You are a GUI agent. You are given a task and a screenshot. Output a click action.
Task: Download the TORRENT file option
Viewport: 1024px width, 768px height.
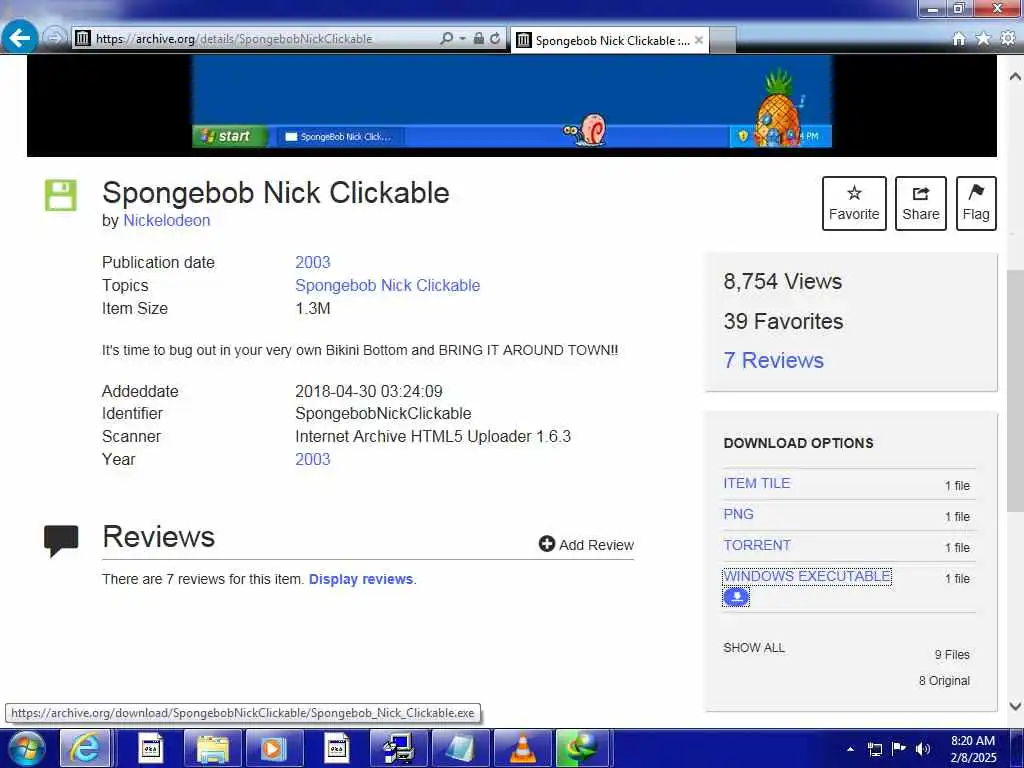pos(757,545)
